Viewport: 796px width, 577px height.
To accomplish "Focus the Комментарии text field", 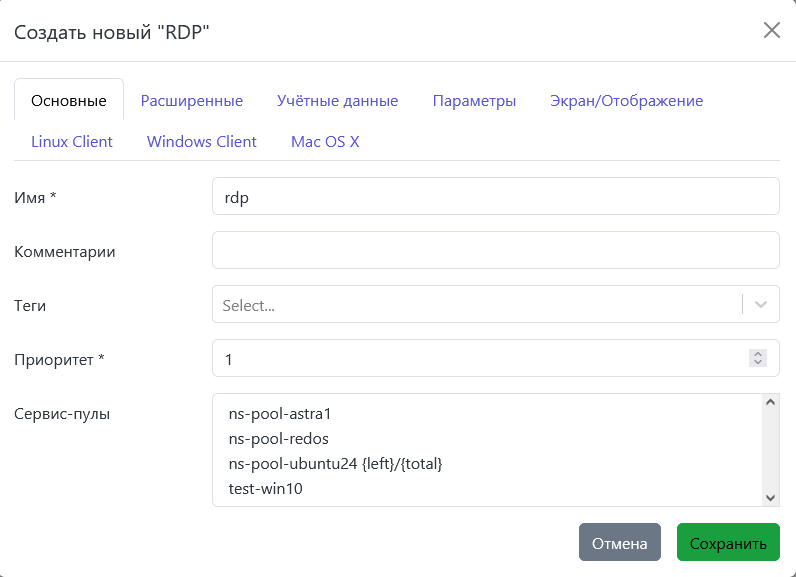I will click(x=495, y=251).
